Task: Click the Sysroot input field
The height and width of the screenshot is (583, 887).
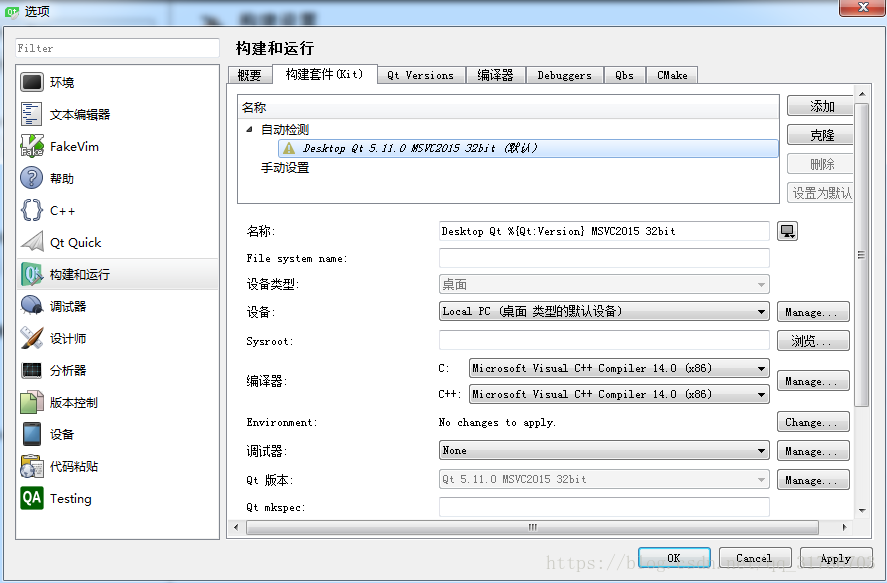Action: pos(604,340)
